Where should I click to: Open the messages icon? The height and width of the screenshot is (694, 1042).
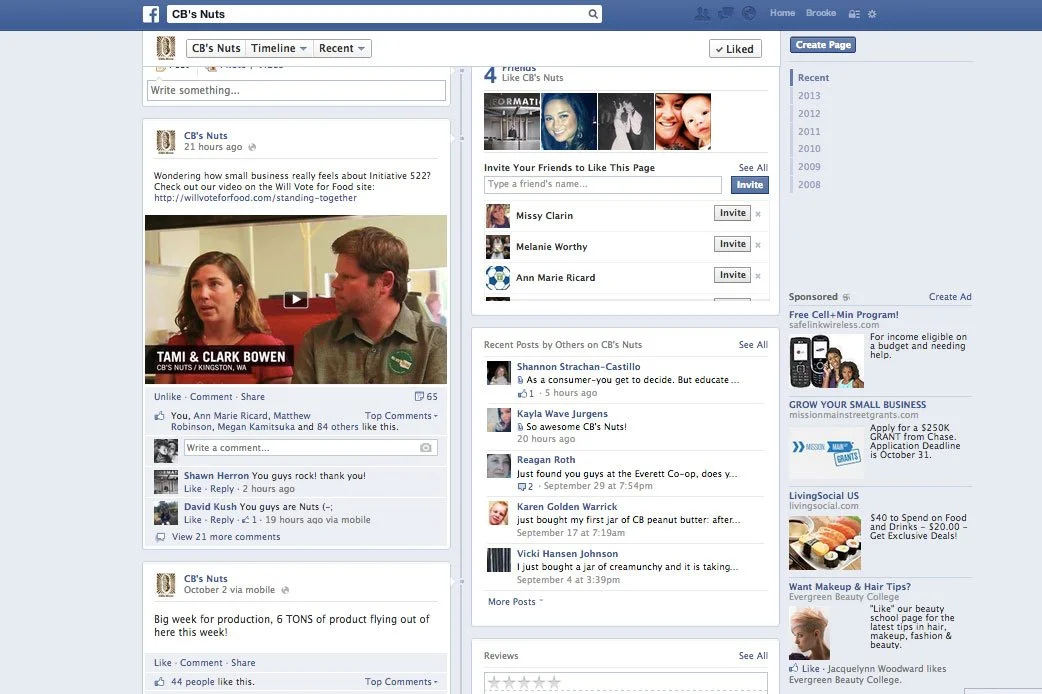(726, 13)
